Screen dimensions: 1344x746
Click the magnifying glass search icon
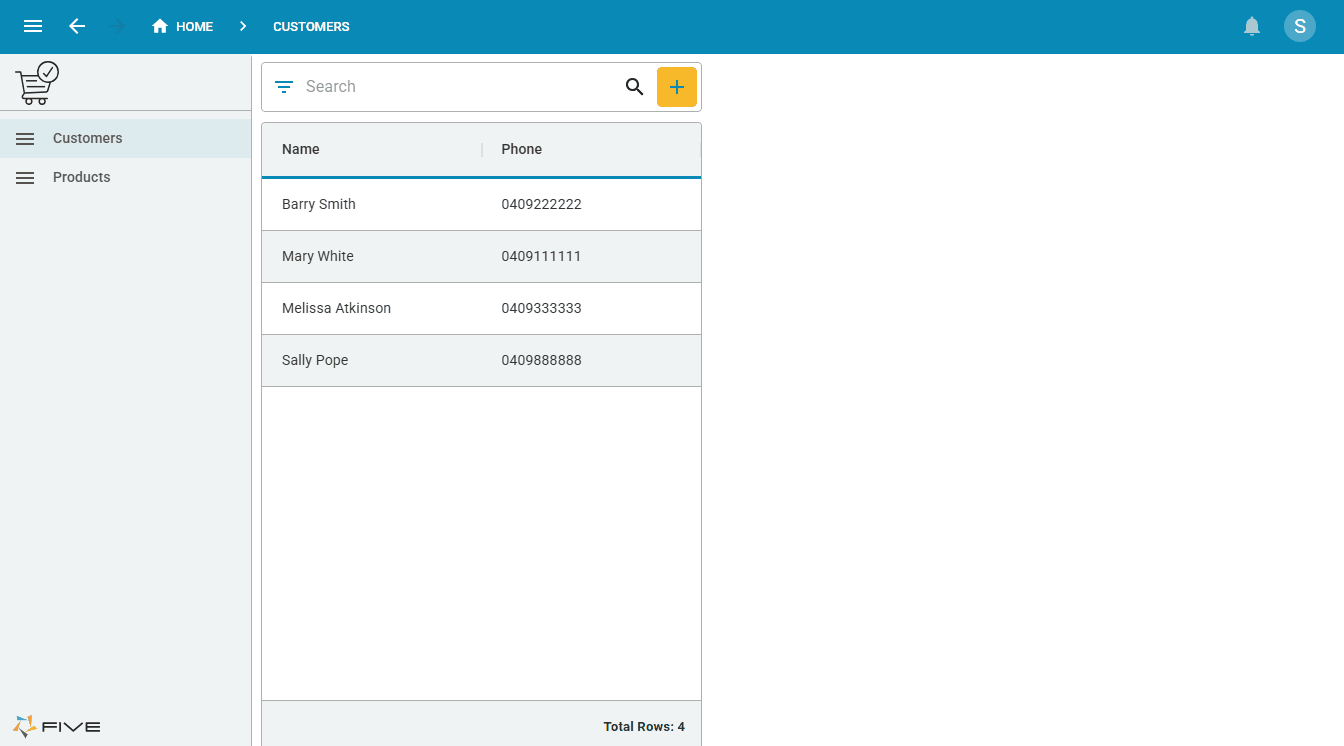coord(634,87)
